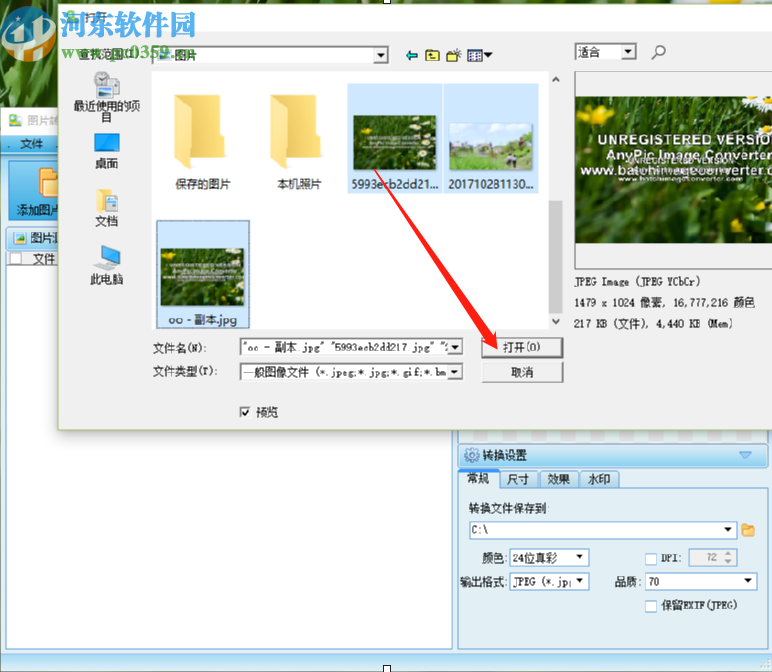
Task: Go up one folder level icon
Action: click(x=432, y=56)
